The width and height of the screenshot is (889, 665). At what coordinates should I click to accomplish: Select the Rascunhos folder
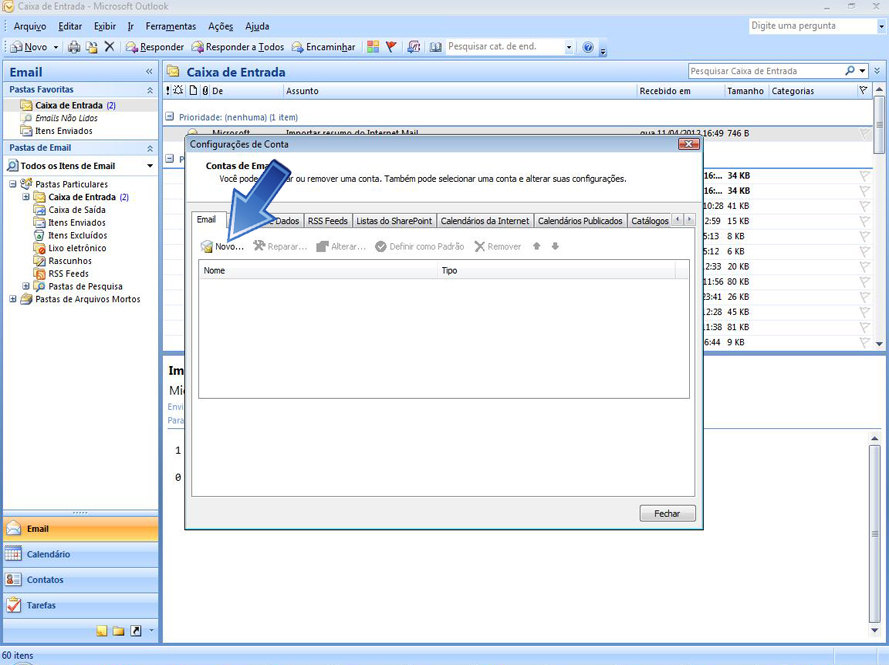[x=70, y=261]
